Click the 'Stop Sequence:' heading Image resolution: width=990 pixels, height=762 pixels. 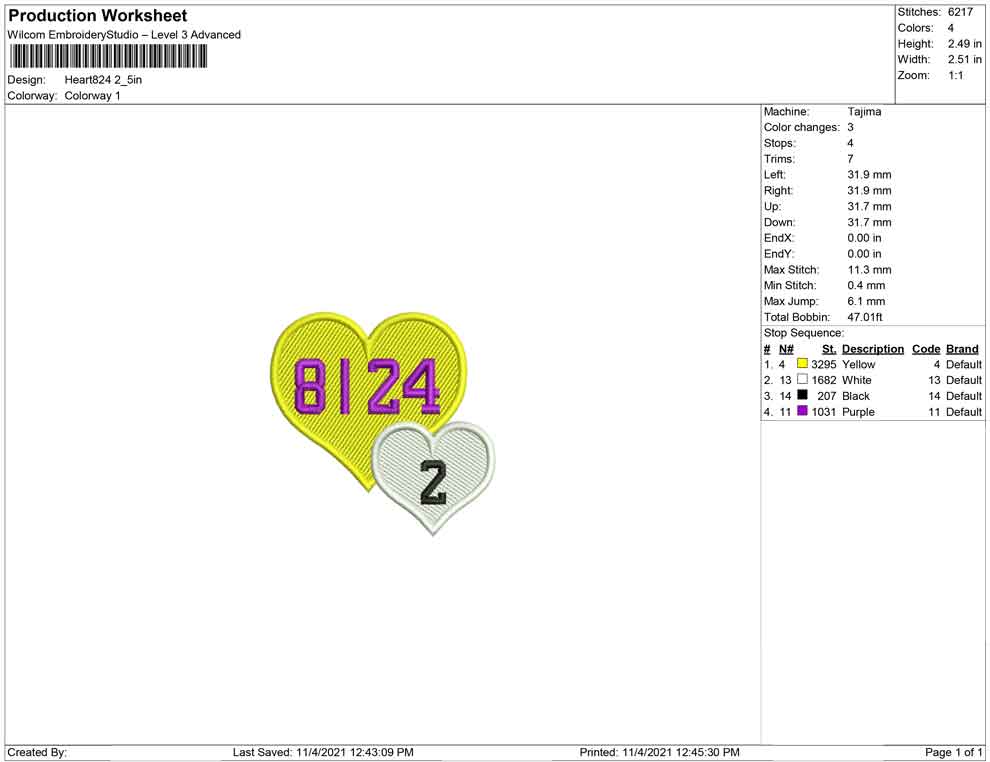pyautogui.click(x=804, y=333)
